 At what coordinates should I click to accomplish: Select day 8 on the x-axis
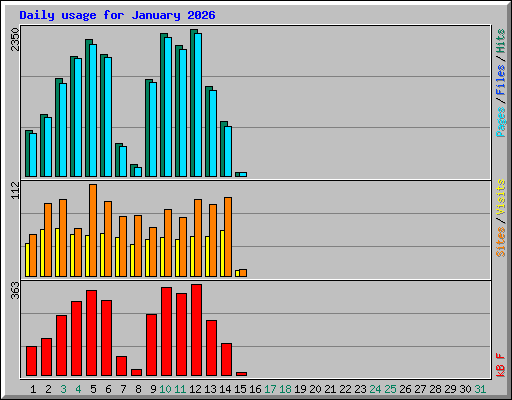pyautogui.click(x=138, y=389)
